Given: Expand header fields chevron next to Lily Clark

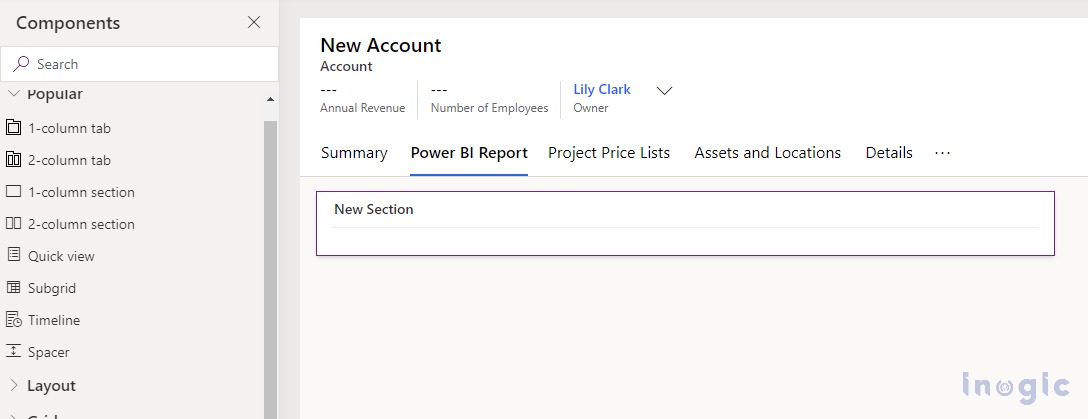Looking at the screenshot, I should (665, 91).
